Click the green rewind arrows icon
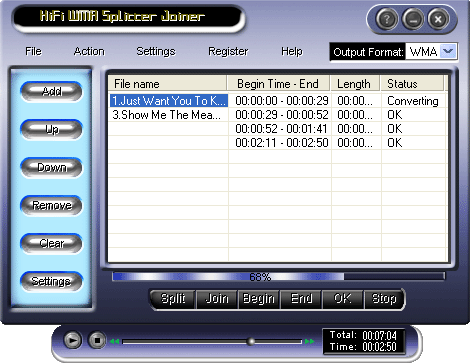This screenshot has height=364, width=470. (x=114, y=341)
